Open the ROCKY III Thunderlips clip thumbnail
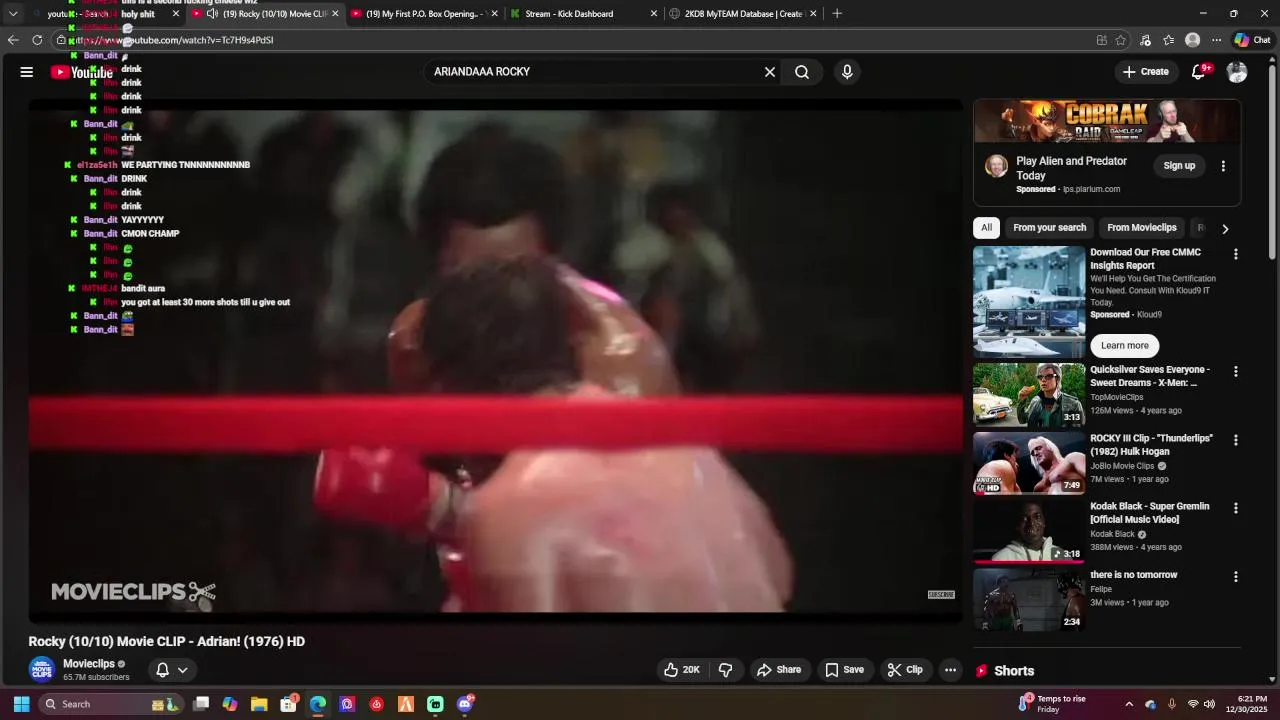Image resolution: width=1280 pixels, height=720 pixels. (x=1029, y=464)
